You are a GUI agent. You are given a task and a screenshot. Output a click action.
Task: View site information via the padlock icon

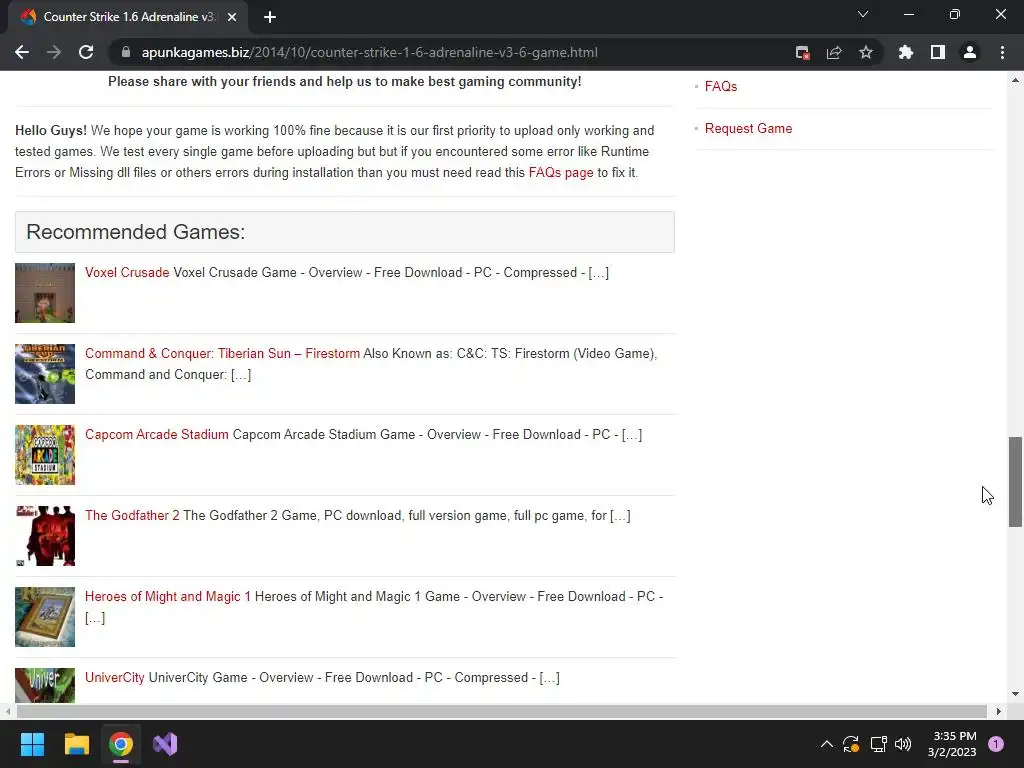coord(126,52)
